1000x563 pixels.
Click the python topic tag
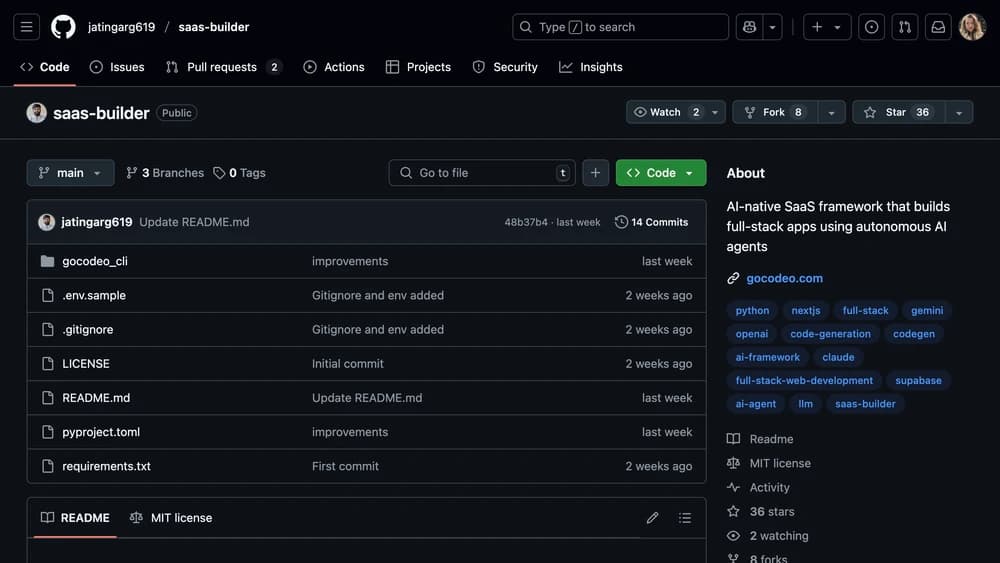[x=752, y=311]
